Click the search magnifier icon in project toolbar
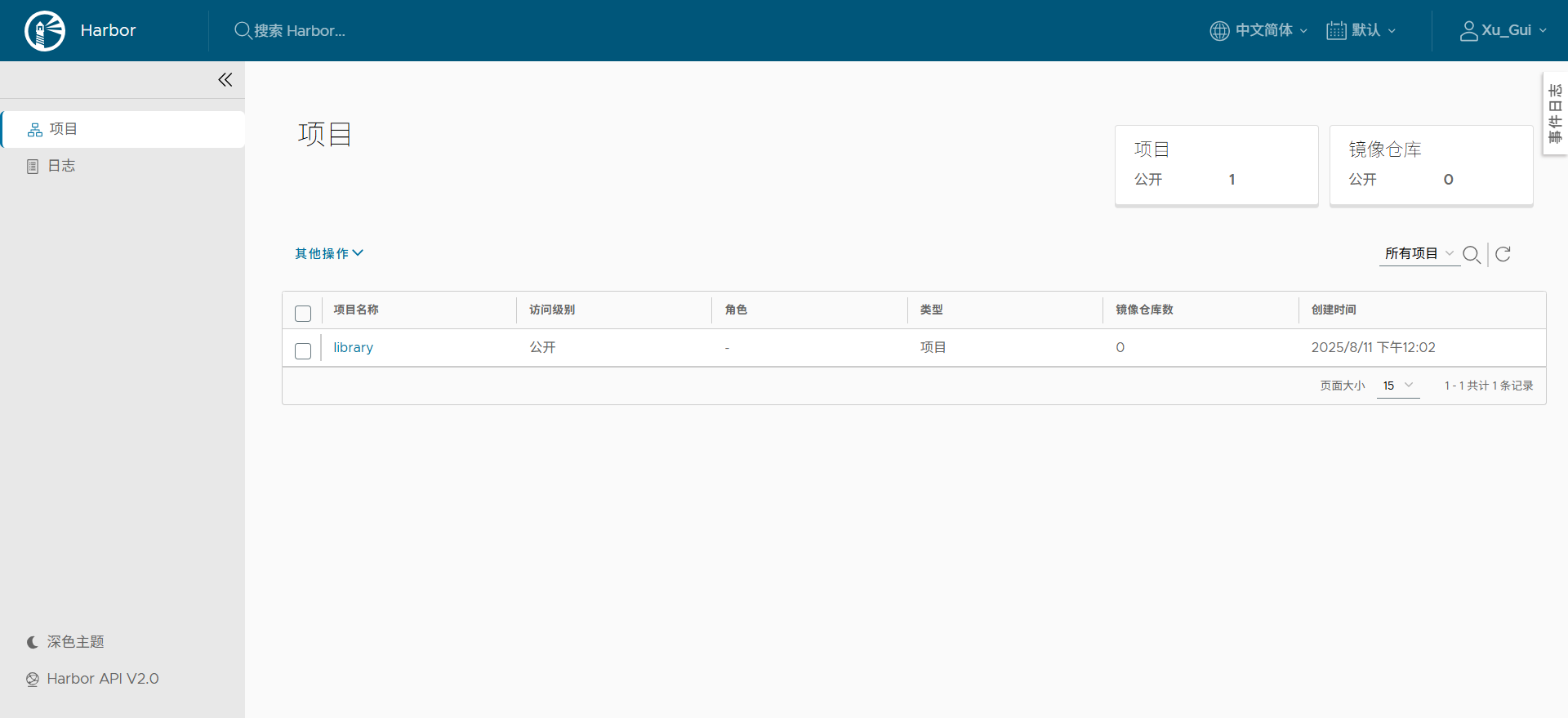This screenshot has height=718, width=1568. click(1472, 255)
